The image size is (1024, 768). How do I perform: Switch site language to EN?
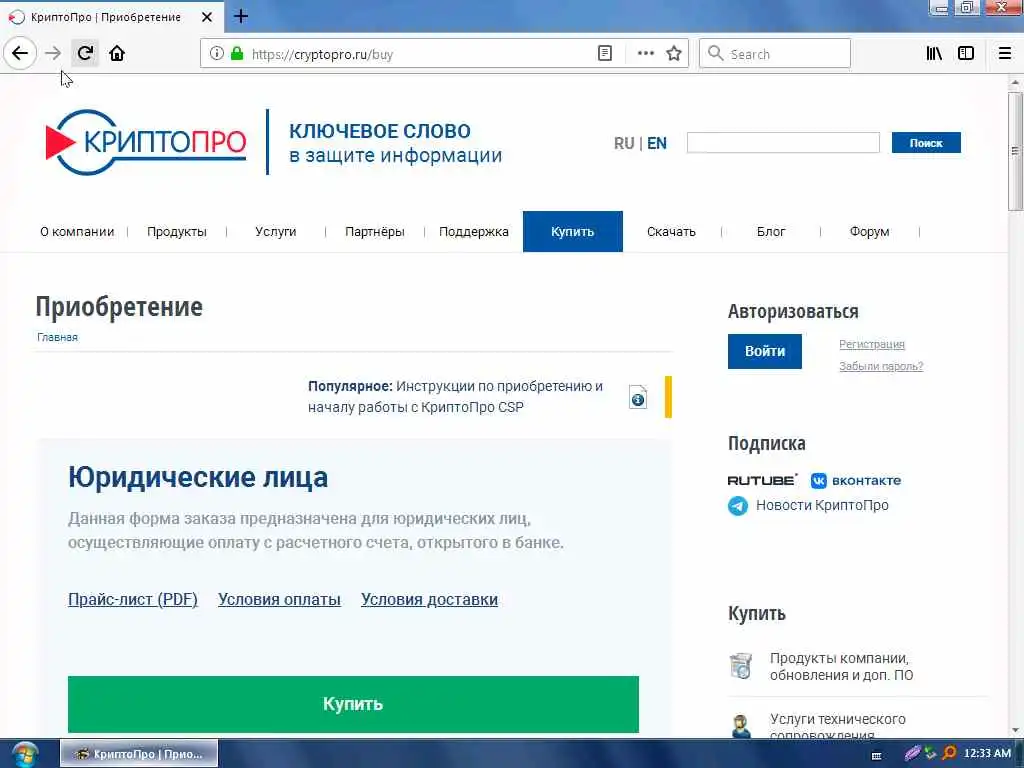pyautogui.click(x=657, y=143)
